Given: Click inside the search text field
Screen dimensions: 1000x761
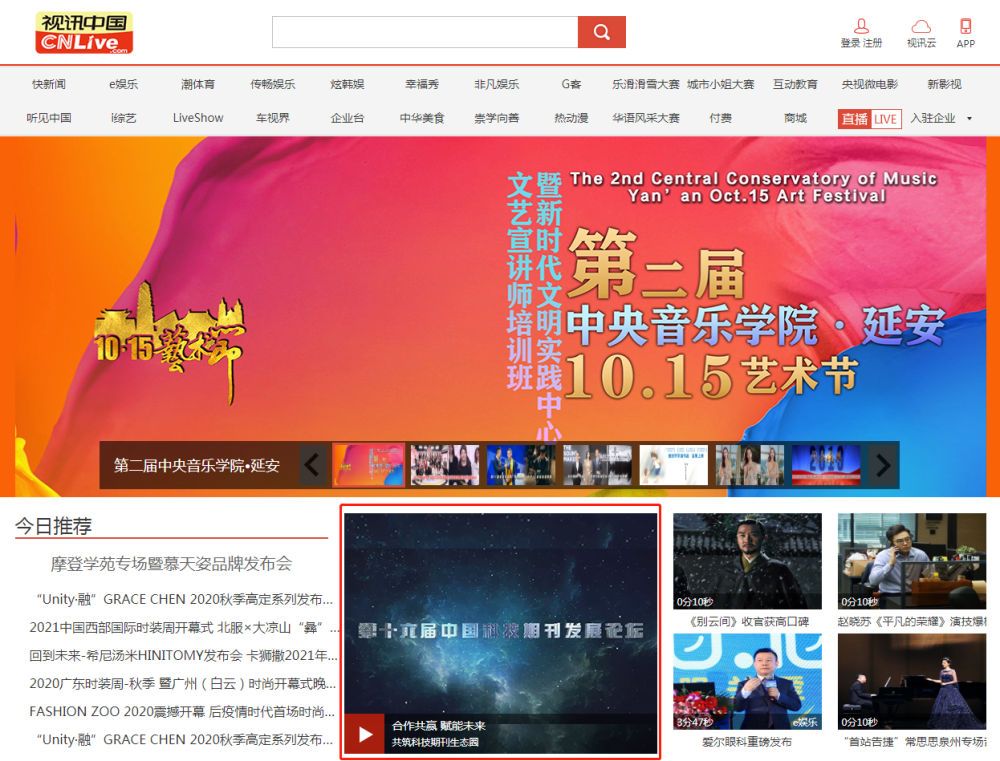Looking at the screenshot, I should (x=424, y=32).
